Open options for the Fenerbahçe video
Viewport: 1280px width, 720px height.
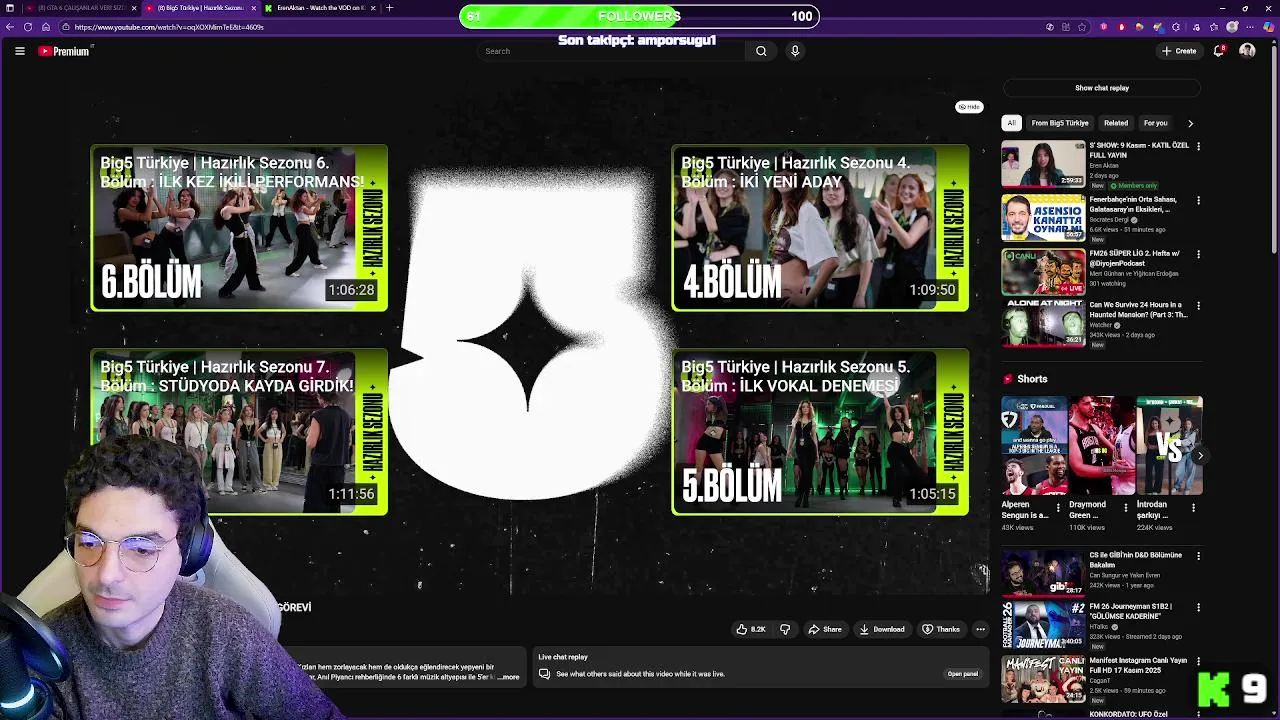tap(1198, 200)
